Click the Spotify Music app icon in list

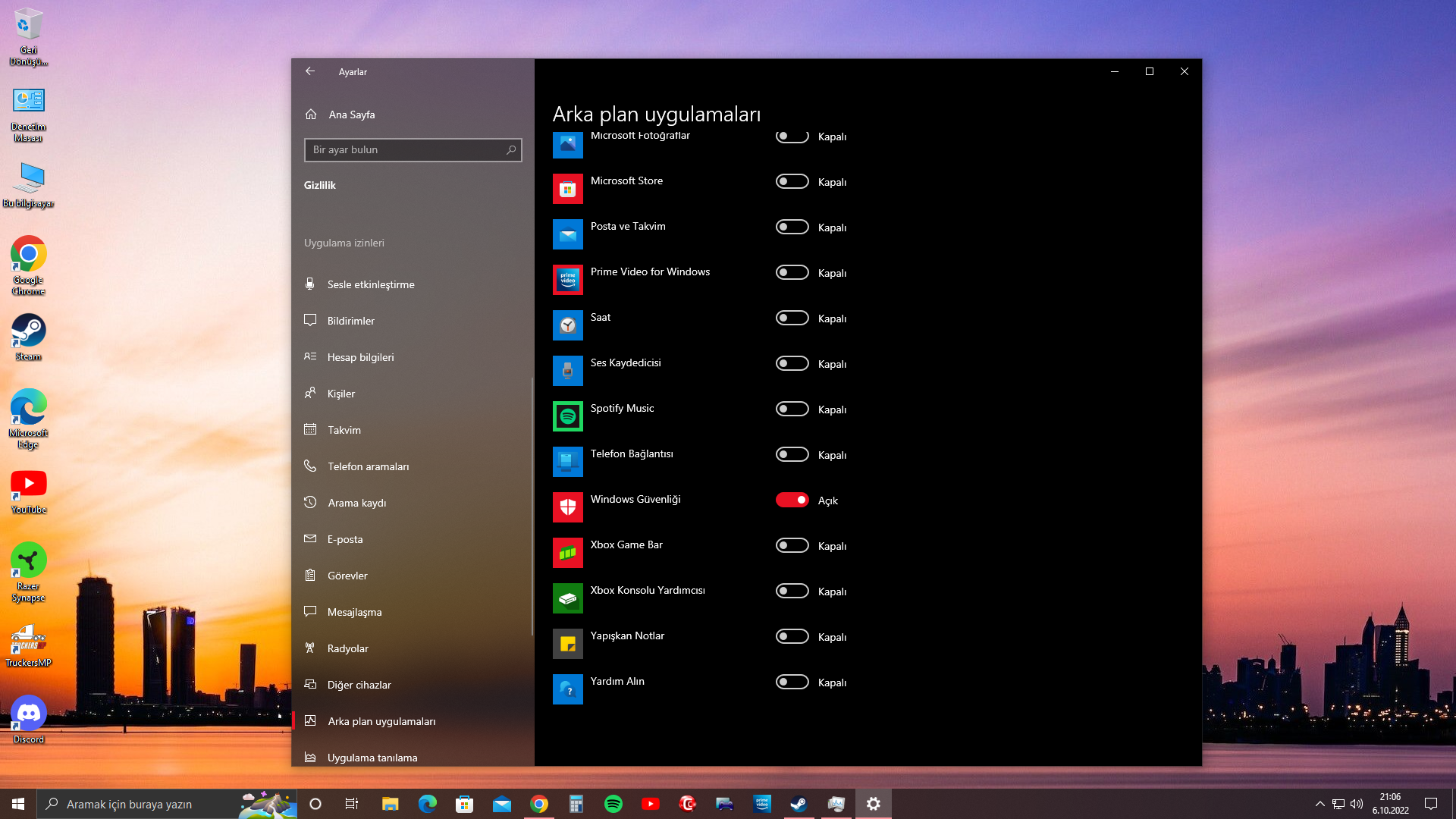pos(567,416)
